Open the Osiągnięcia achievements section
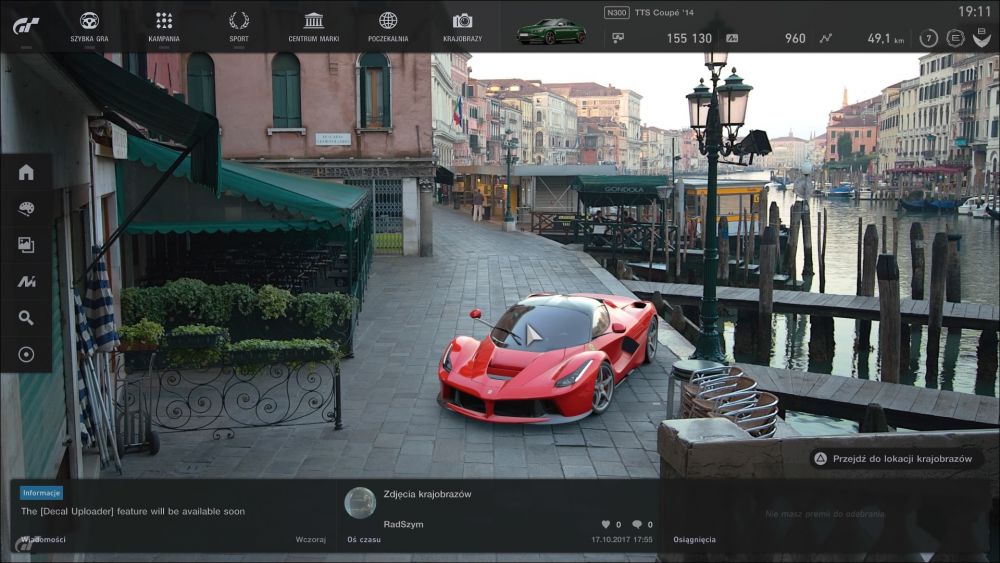Viewport: 1000px width, 563px height. pyautogui.click(x=695, y=539)
